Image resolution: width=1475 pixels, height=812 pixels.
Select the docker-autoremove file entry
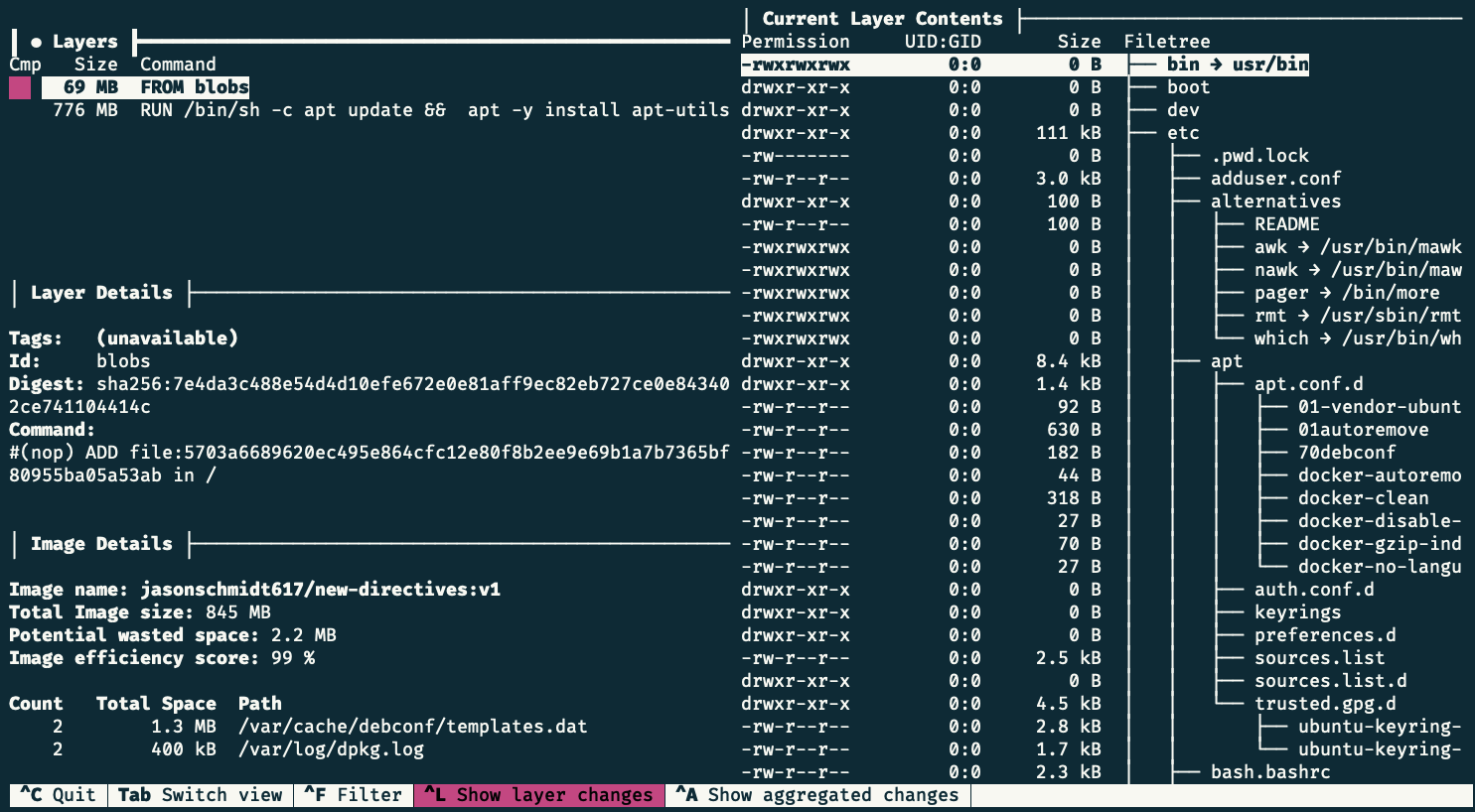click(1380, 475)
